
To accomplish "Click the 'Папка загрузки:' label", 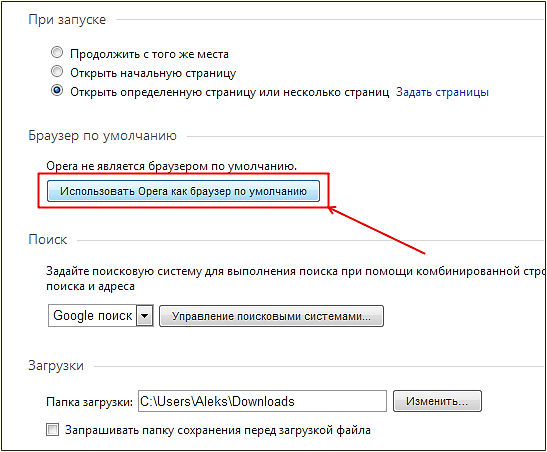I will 89,402.
